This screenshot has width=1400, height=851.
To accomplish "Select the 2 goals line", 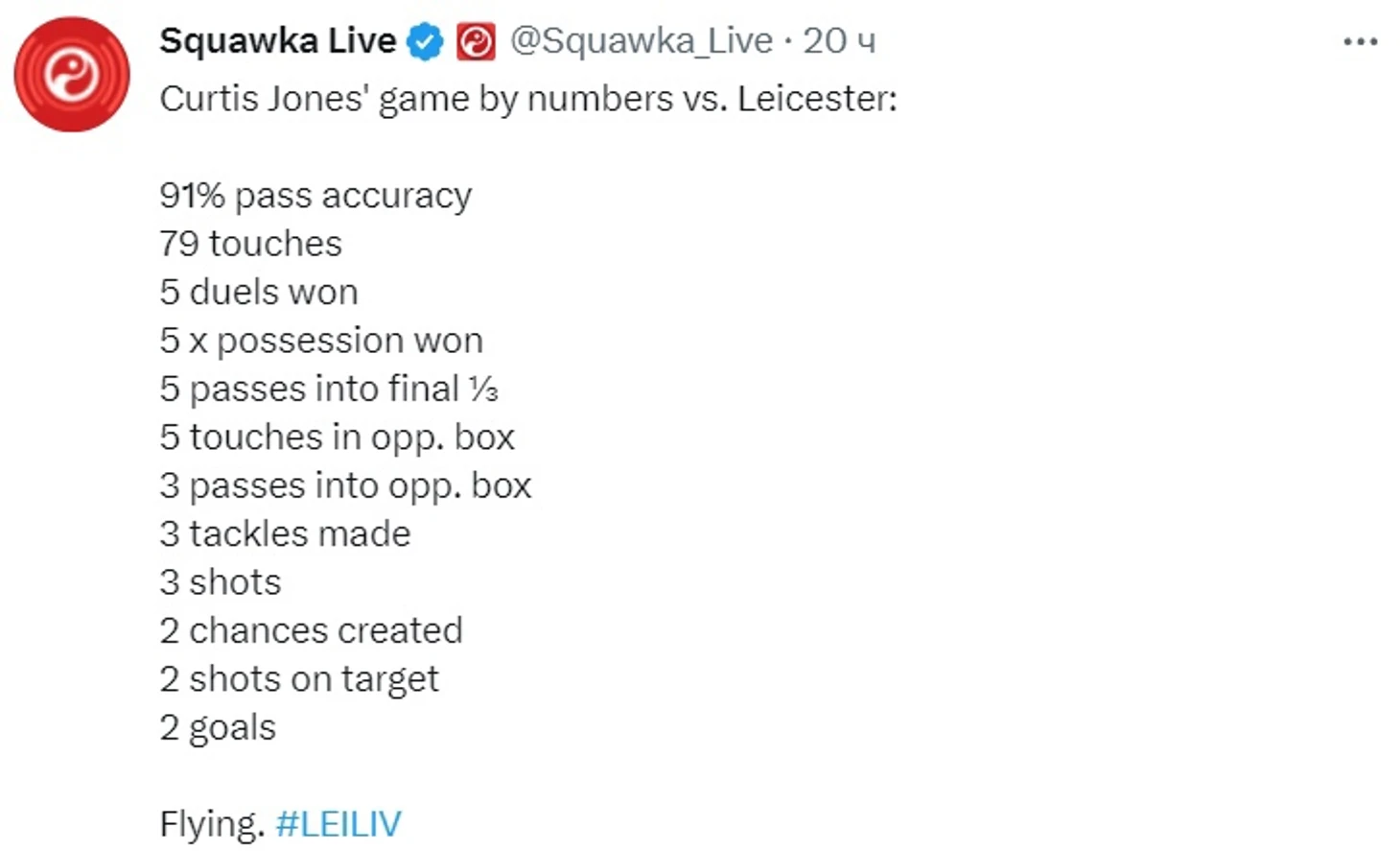I will 218,727.
